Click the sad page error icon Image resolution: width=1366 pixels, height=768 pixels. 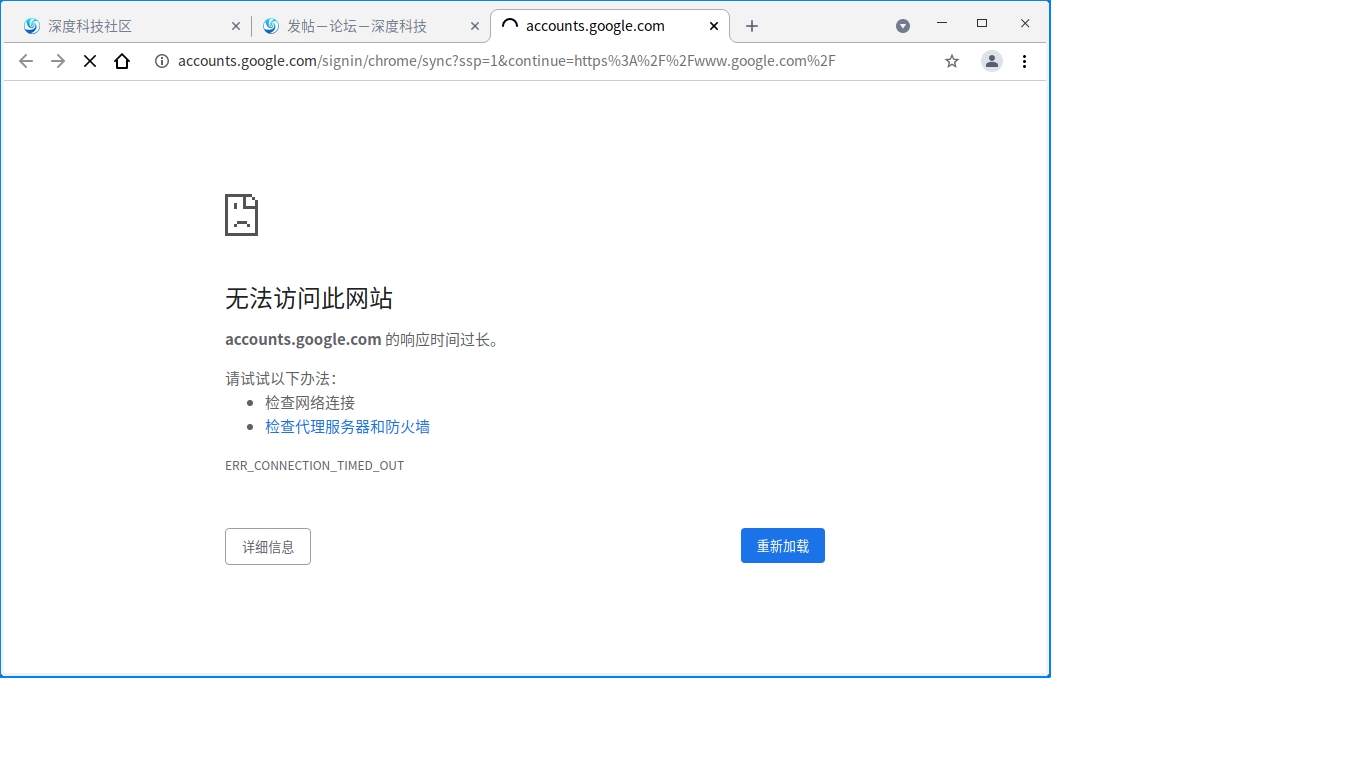pyautogui.click(x=242, y=215)
